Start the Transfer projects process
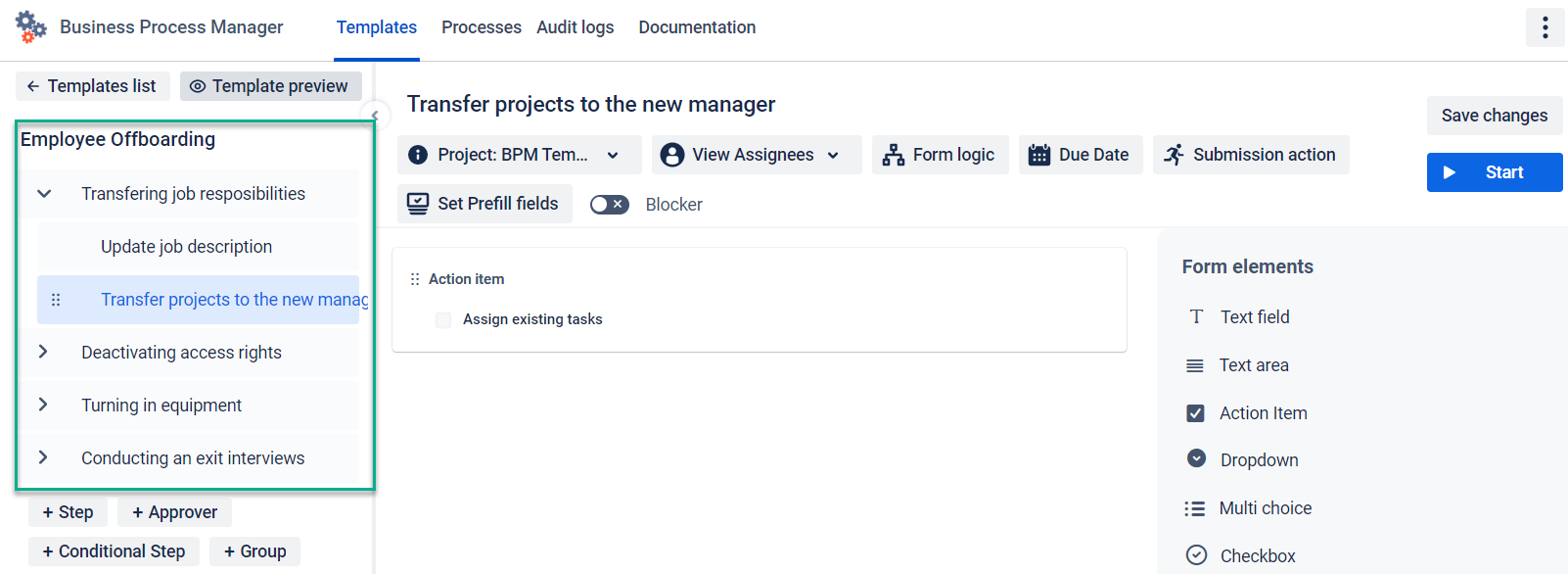1568x574 pixels. [x=1495, y=171]
